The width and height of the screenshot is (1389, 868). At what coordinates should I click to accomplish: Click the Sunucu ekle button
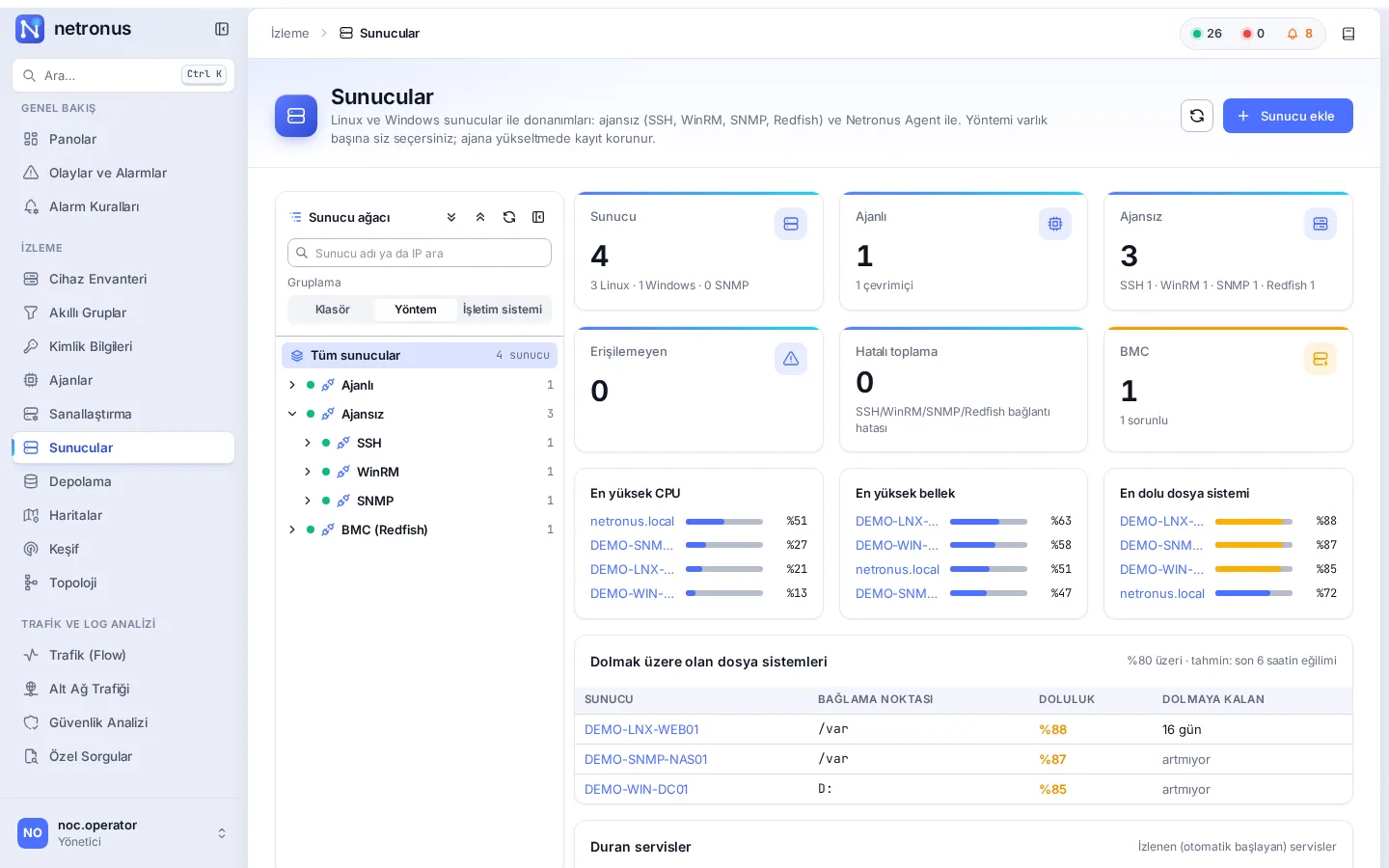coord(1288,116)
